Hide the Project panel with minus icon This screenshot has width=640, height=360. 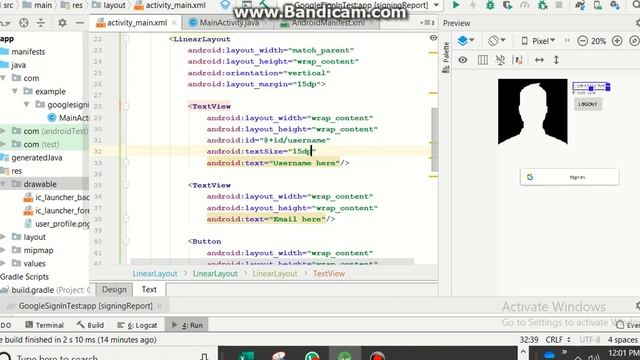pos(80,23)
